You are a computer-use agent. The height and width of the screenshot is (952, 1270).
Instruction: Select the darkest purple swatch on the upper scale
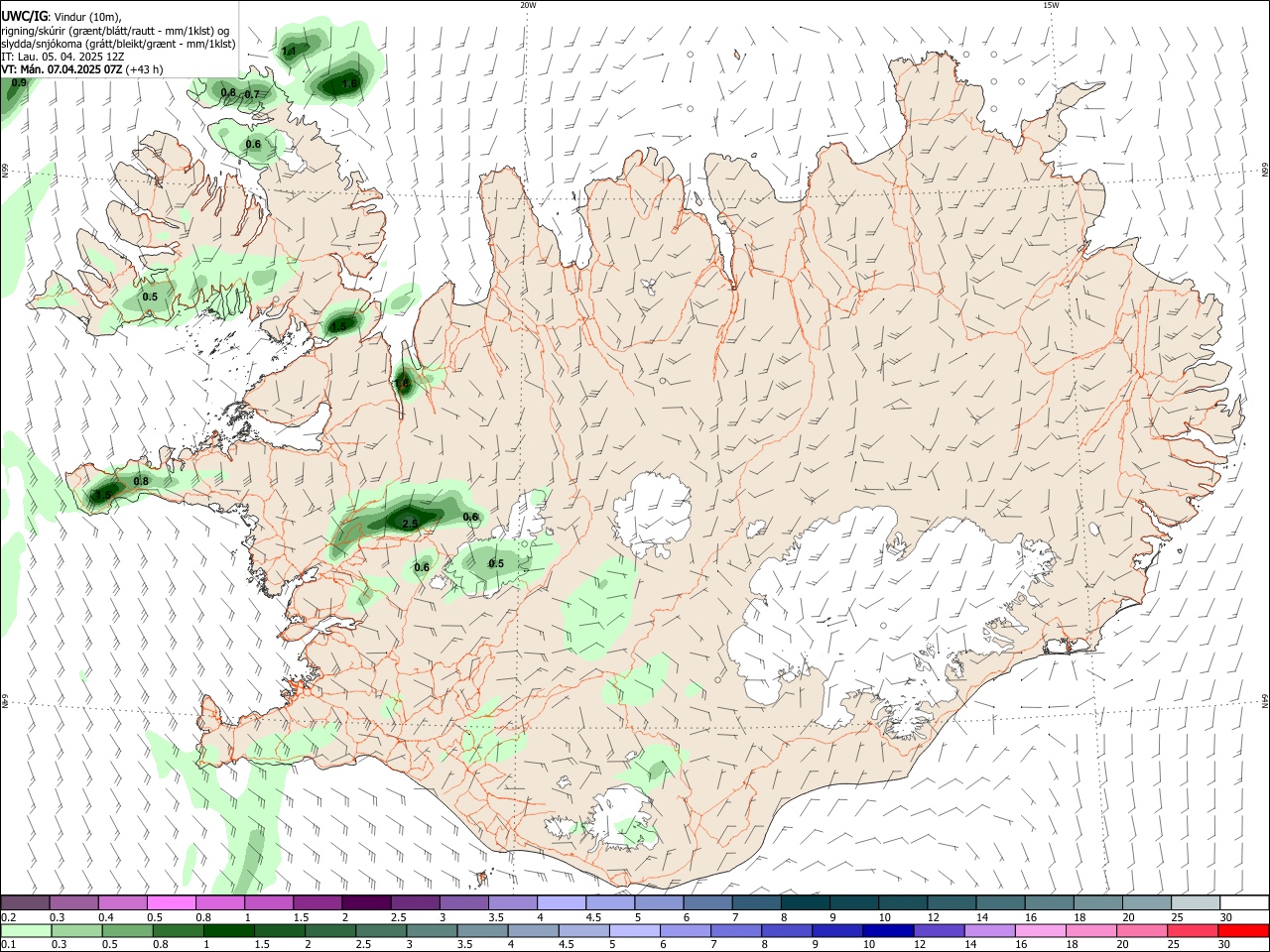click(x=366, y=903)
